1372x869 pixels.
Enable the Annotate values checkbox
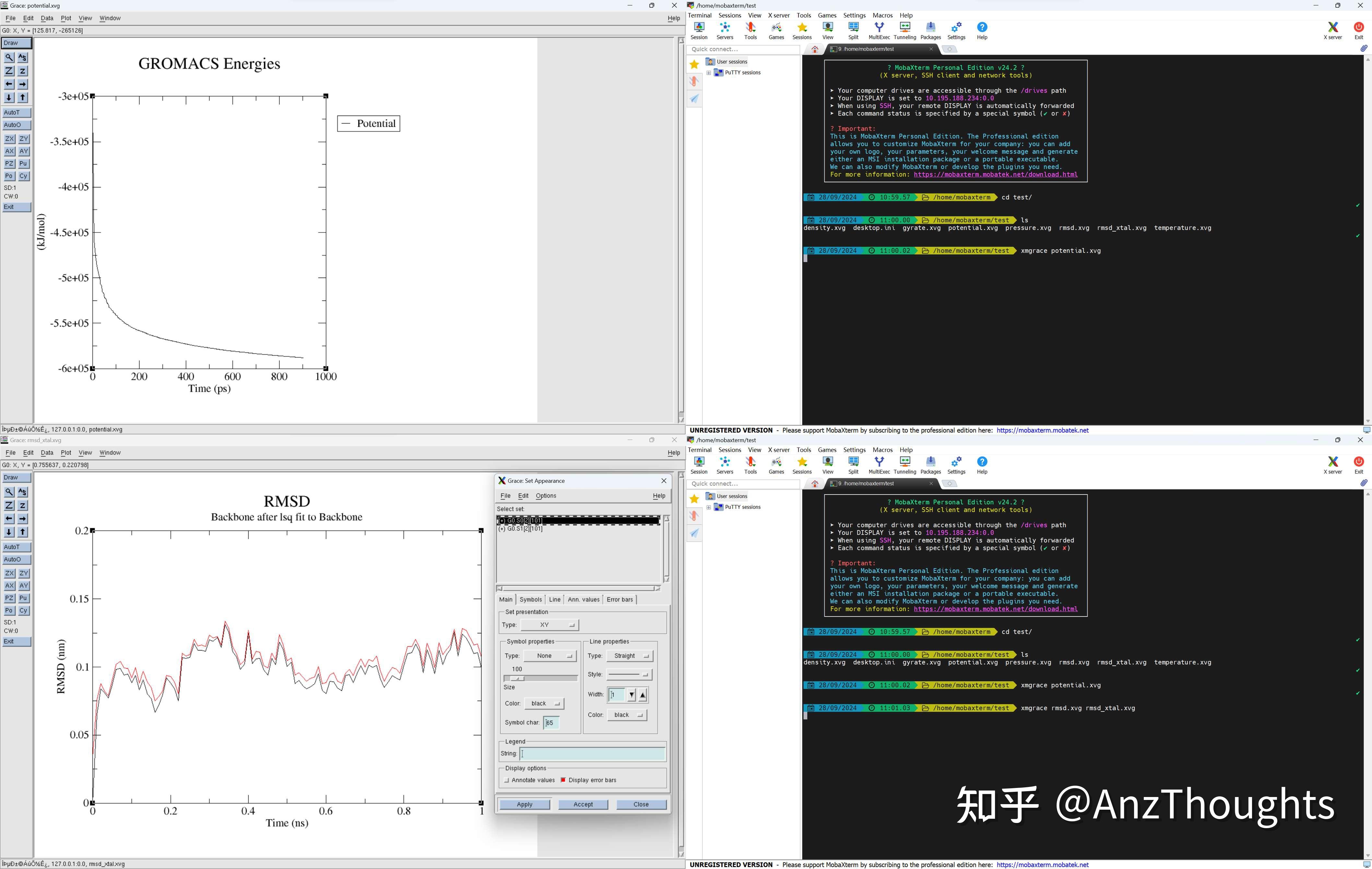(x=506, y=780)
